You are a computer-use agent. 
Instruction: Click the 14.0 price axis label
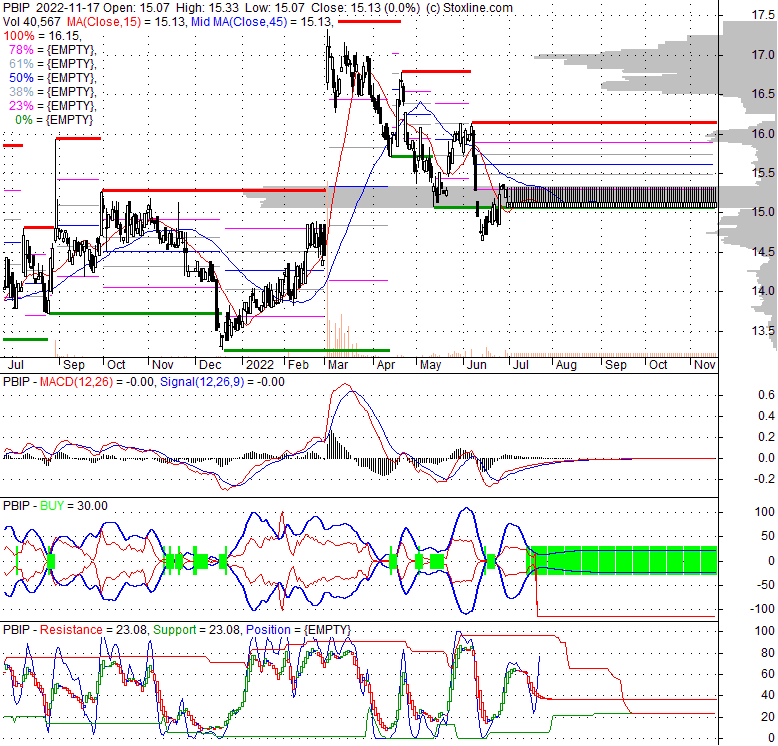click(763, 291)
